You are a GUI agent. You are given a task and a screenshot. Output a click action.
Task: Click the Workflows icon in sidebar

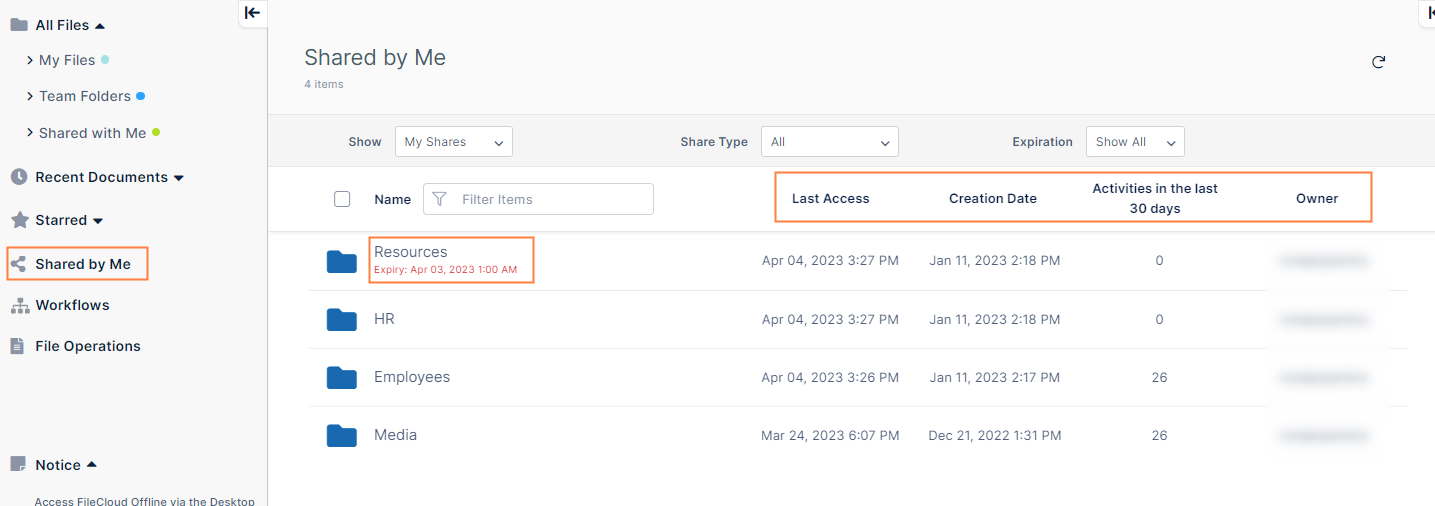[x=18, y=305]
